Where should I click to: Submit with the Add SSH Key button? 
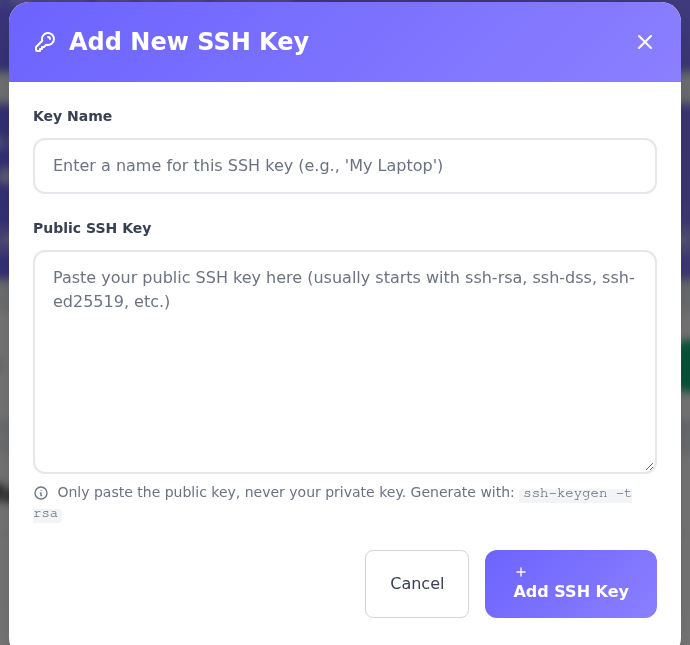(x=571, y=583)
